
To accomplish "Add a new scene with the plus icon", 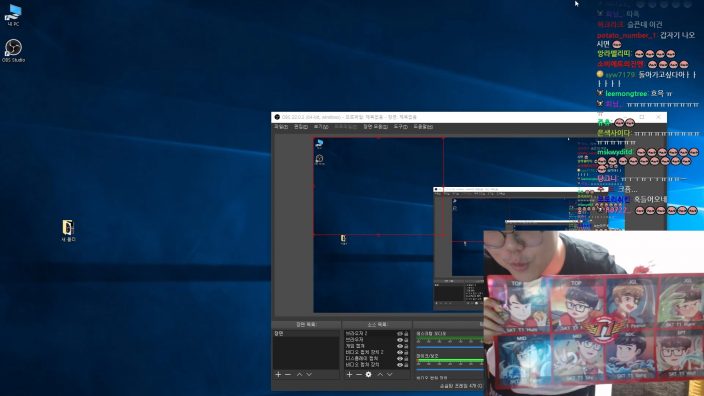I will tap(278, 374).
